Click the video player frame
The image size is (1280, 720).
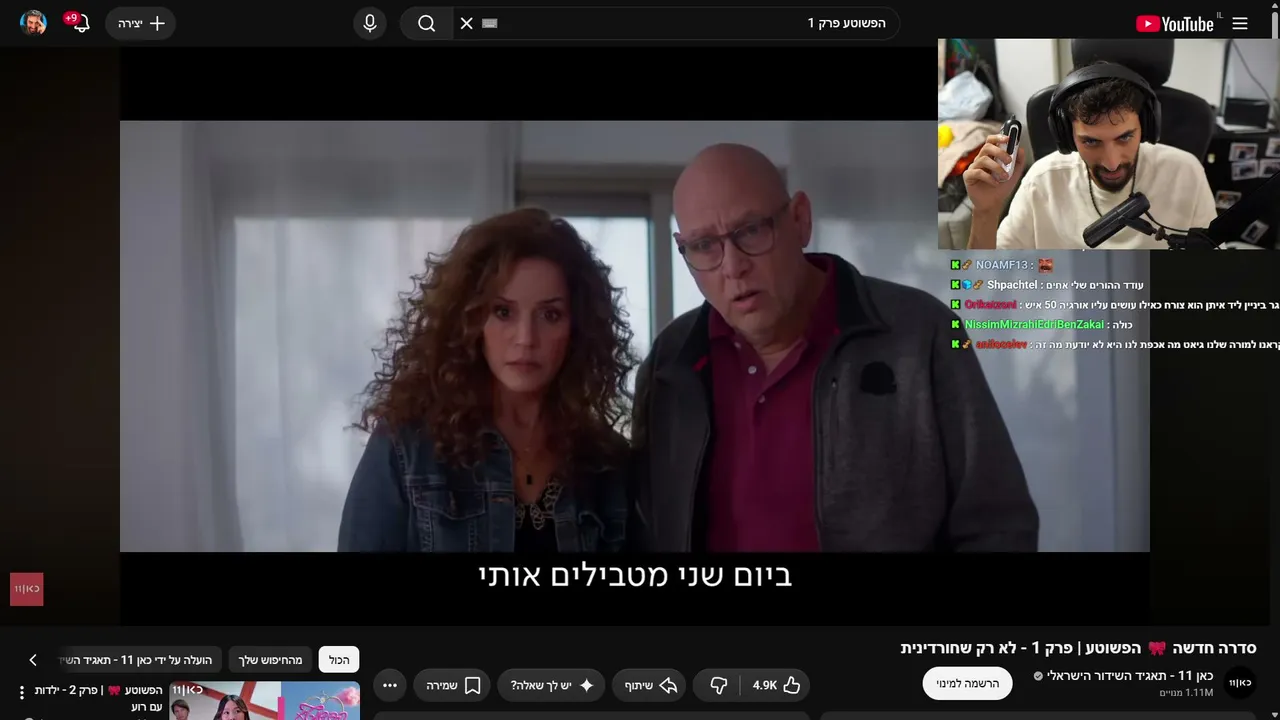(635, 336)
